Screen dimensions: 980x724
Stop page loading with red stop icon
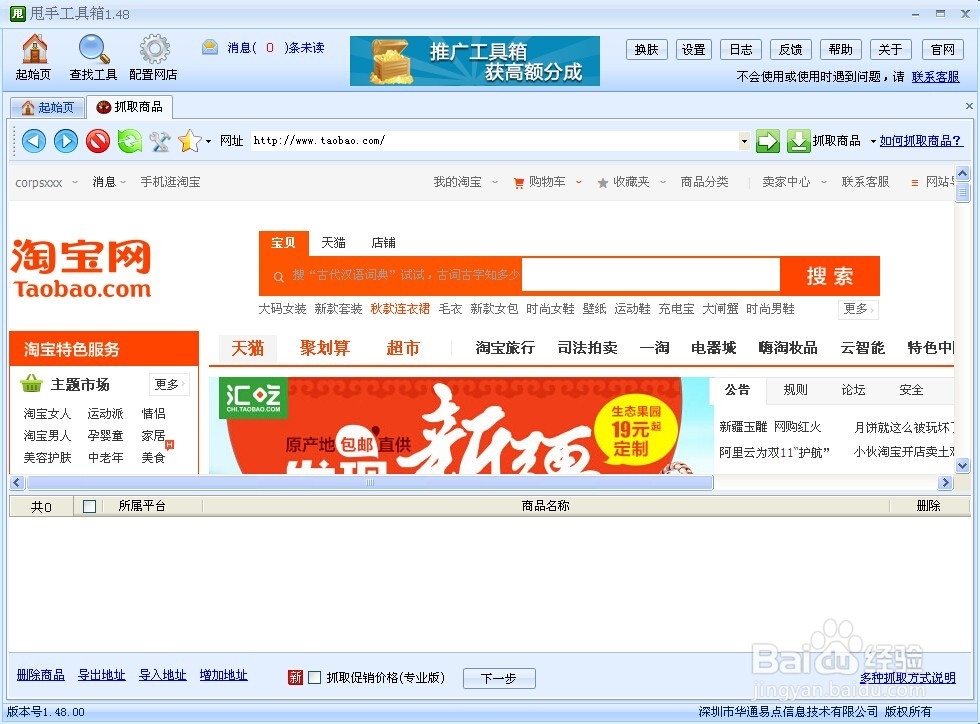click(x=98, y=141)
